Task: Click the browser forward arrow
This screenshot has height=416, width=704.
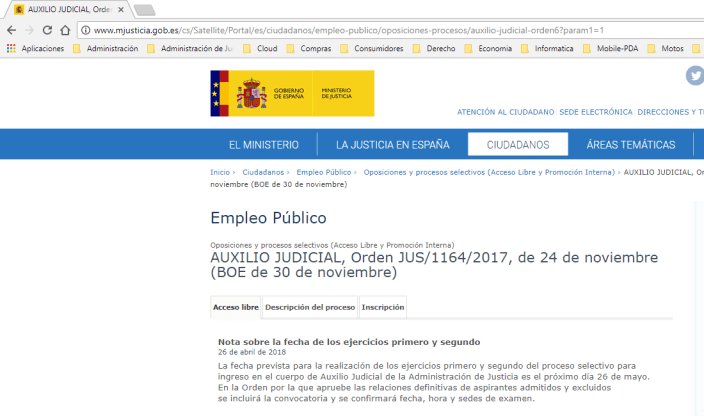Action: point(29,30)
